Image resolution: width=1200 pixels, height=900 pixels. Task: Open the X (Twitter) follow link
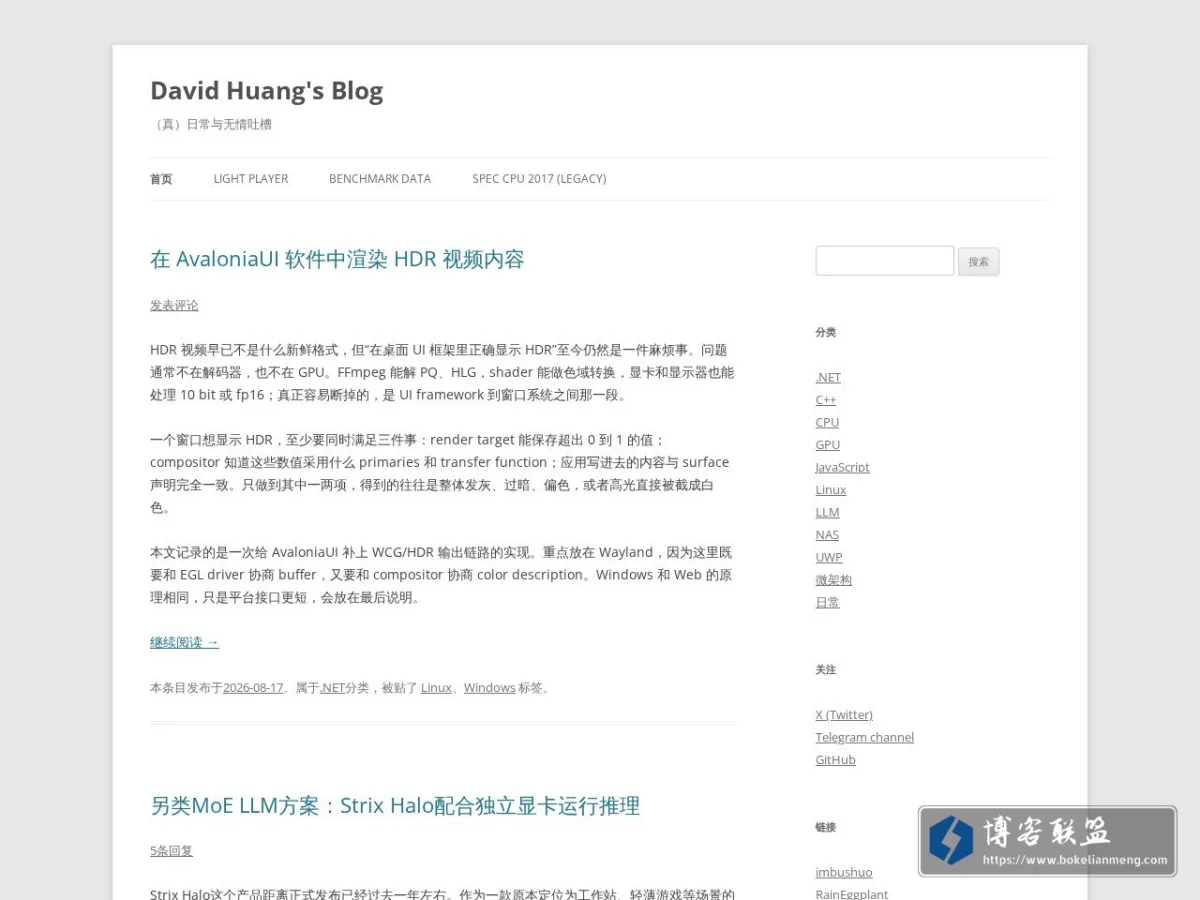[844, 715]
